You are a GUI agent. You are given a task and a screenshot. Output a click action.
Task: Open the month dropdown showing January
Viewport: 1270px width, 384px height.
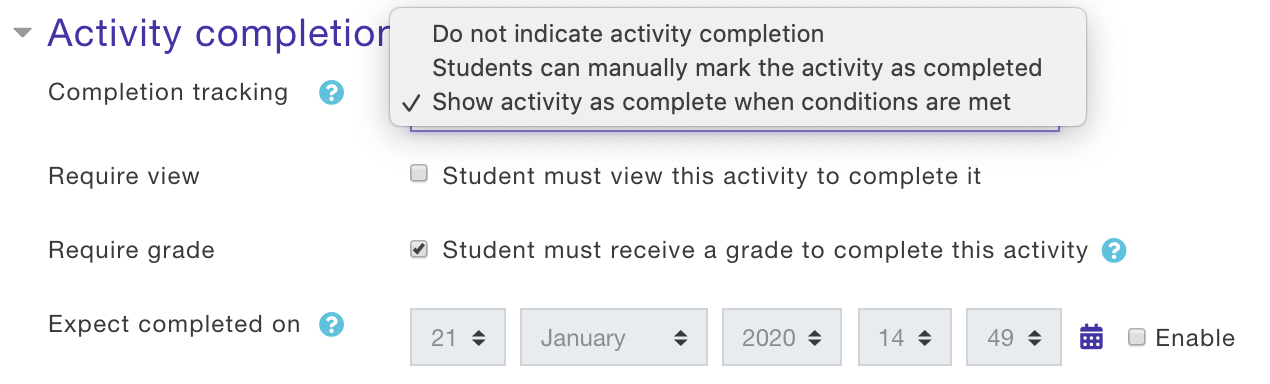614,337
